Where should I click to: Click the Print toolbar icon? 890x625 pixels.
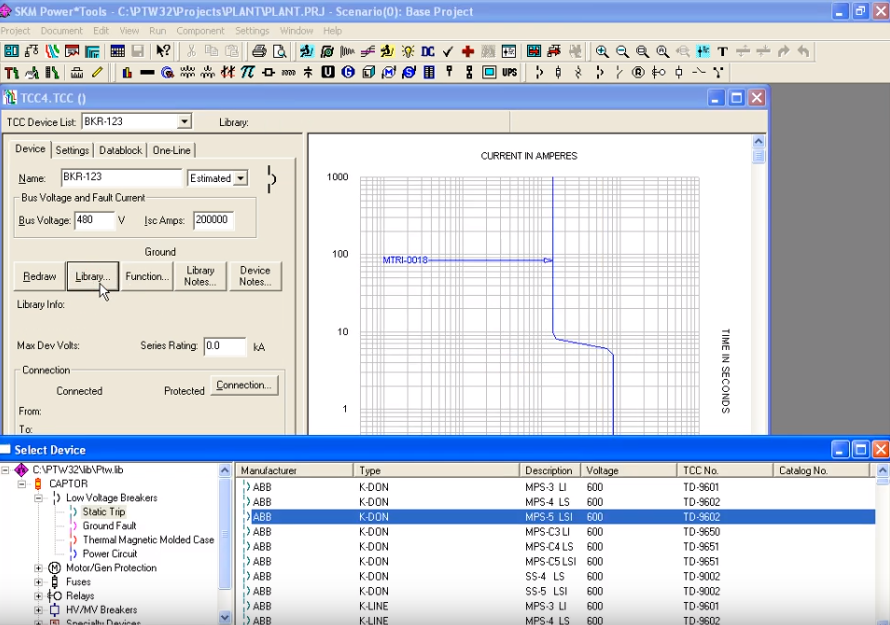[x=259, y=51]
